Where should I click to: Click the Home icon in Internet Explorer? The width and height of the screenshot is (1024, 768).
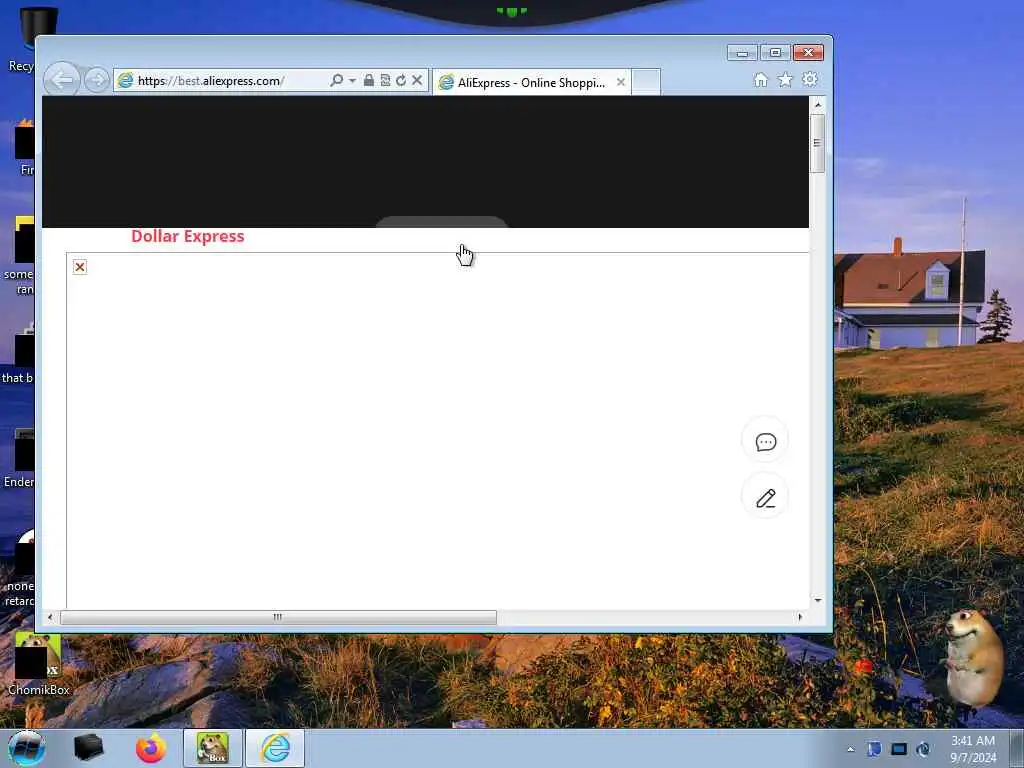pos(760,80)
